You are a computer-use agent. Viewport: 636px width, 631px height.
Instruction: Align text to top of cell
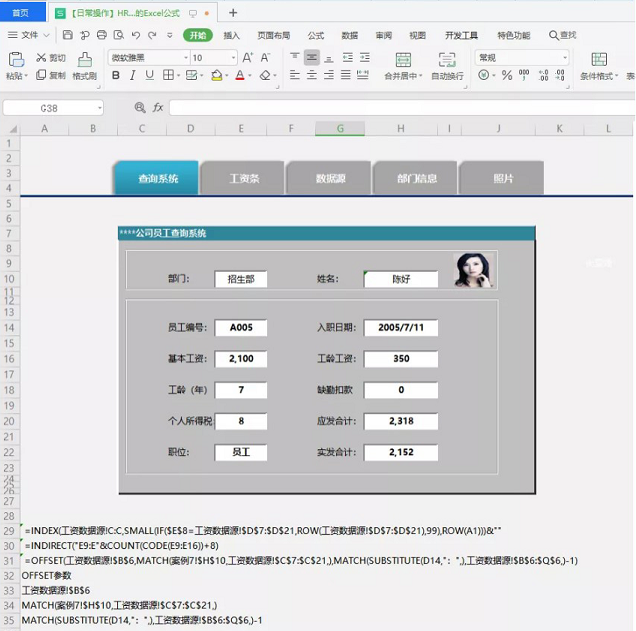coord(295,58)
